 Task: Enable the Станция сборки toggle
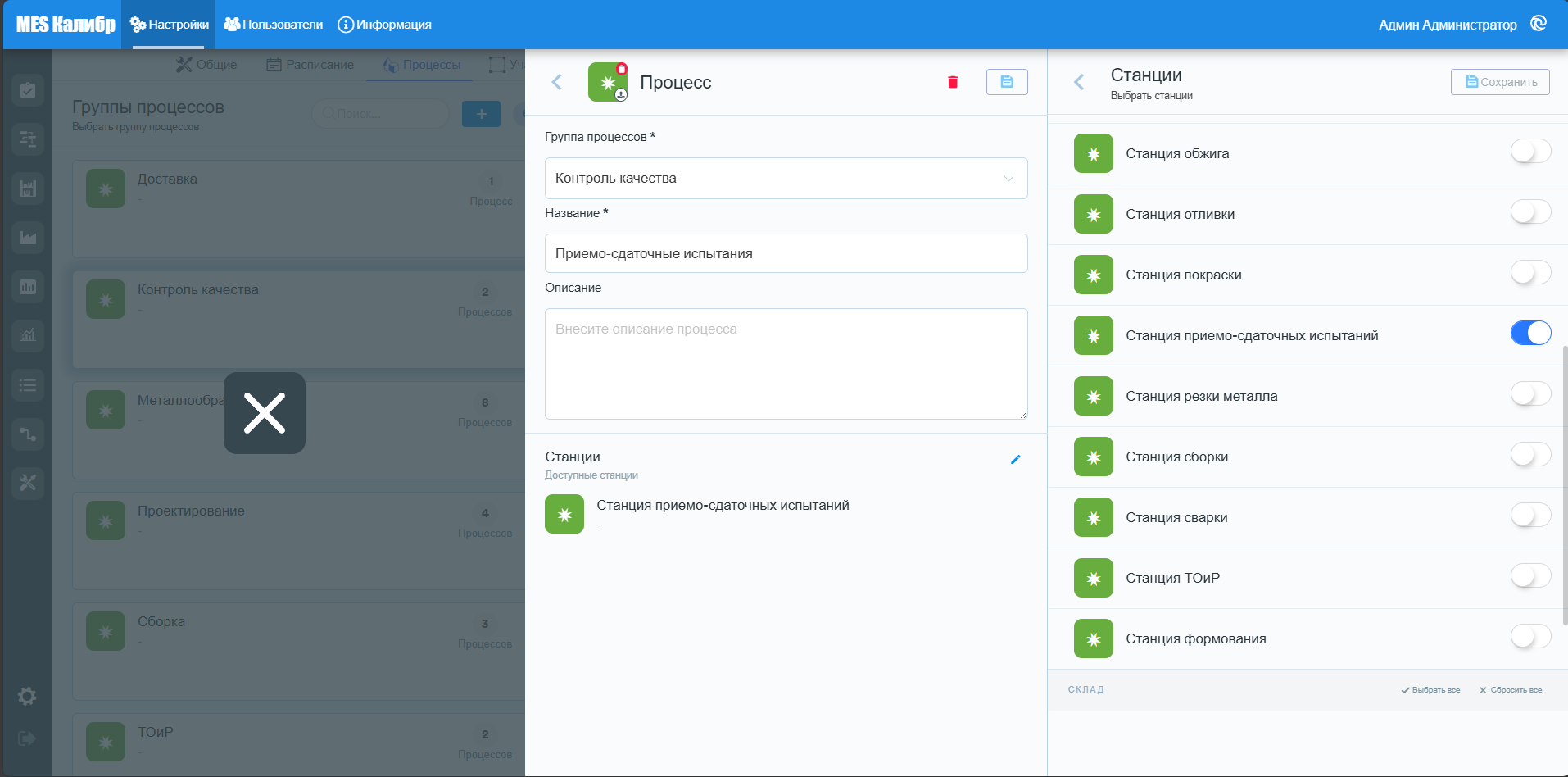coord(1530,455)
